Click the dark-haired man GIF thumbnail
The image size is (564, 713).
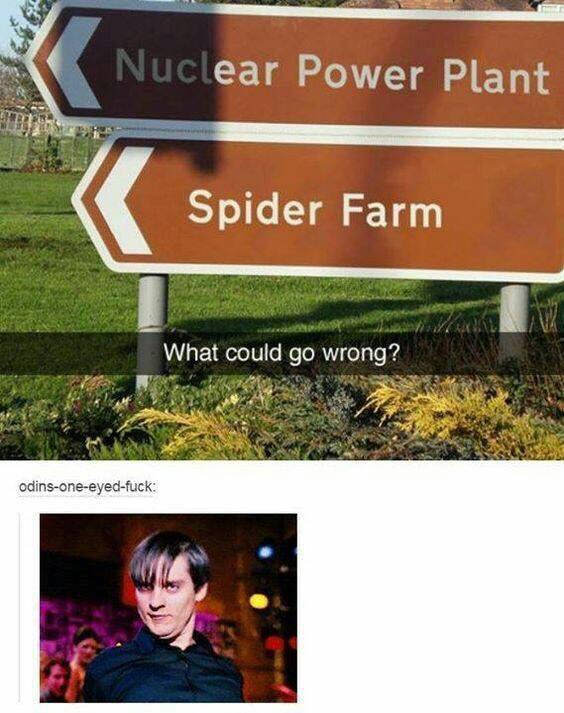[168, 608]
